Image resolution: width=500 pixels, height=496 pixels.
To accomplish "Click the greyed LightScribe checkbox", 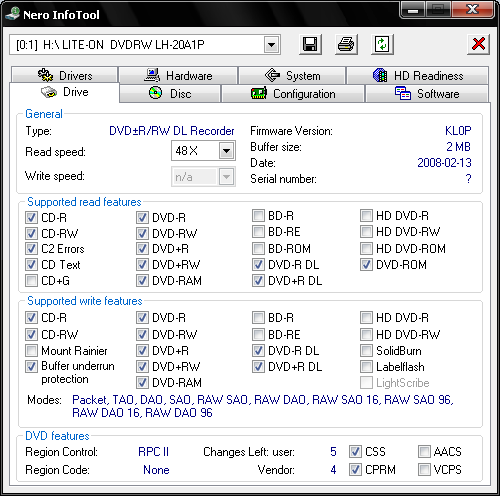I will 366,383.
